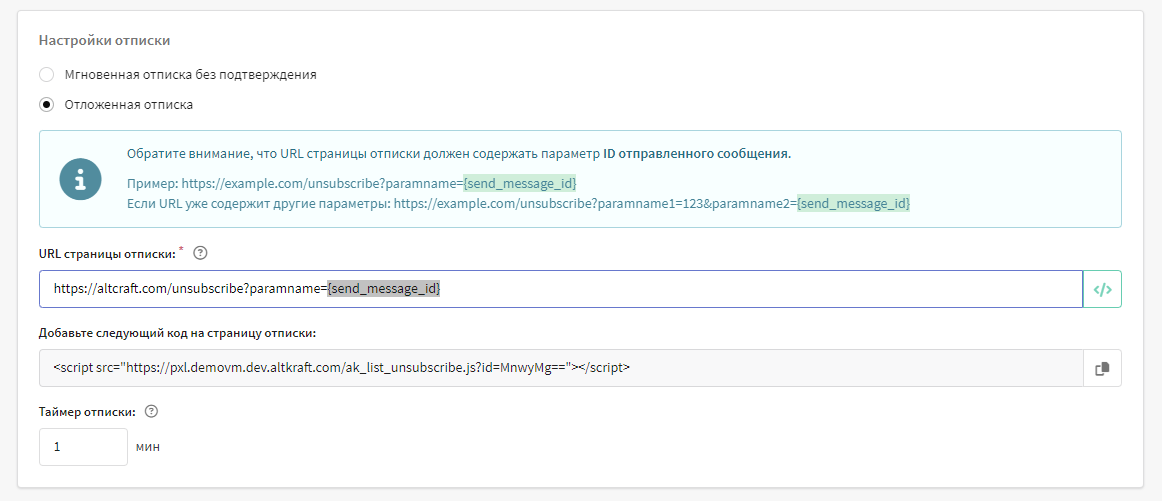Select the 'Отложенная отписка' radio button

tap(47, 105)
